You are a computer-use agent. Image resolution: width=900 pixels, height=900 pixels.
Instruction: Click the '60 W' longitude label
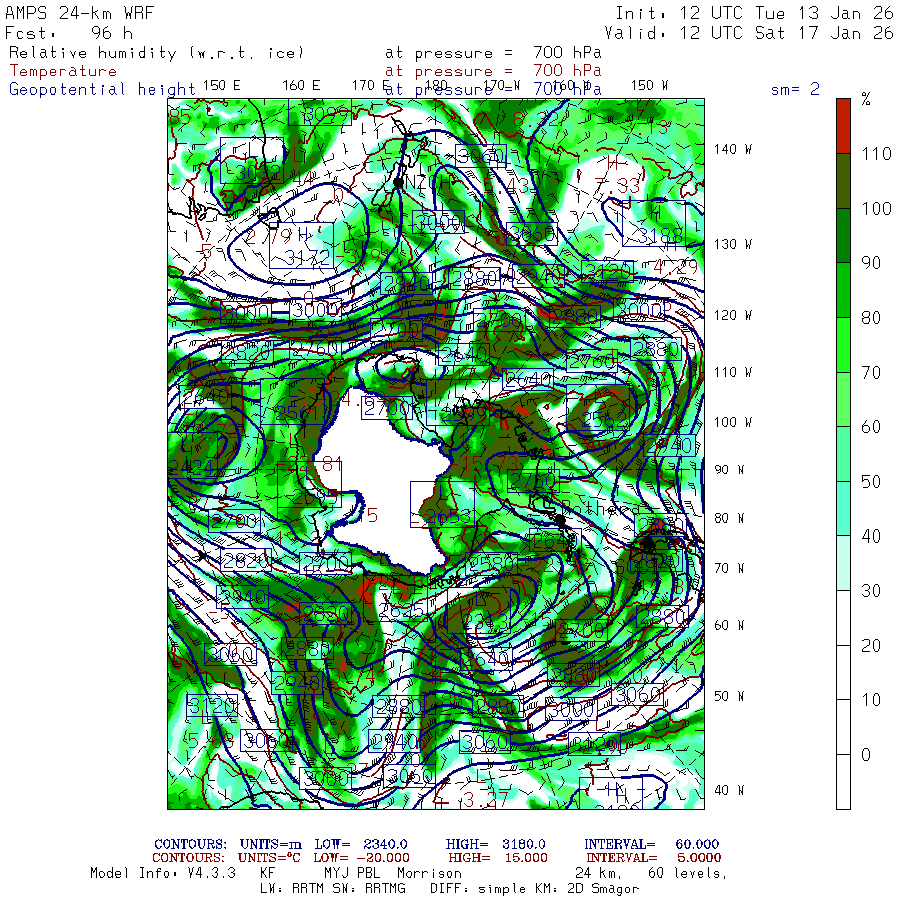click(x=729, y=625)
